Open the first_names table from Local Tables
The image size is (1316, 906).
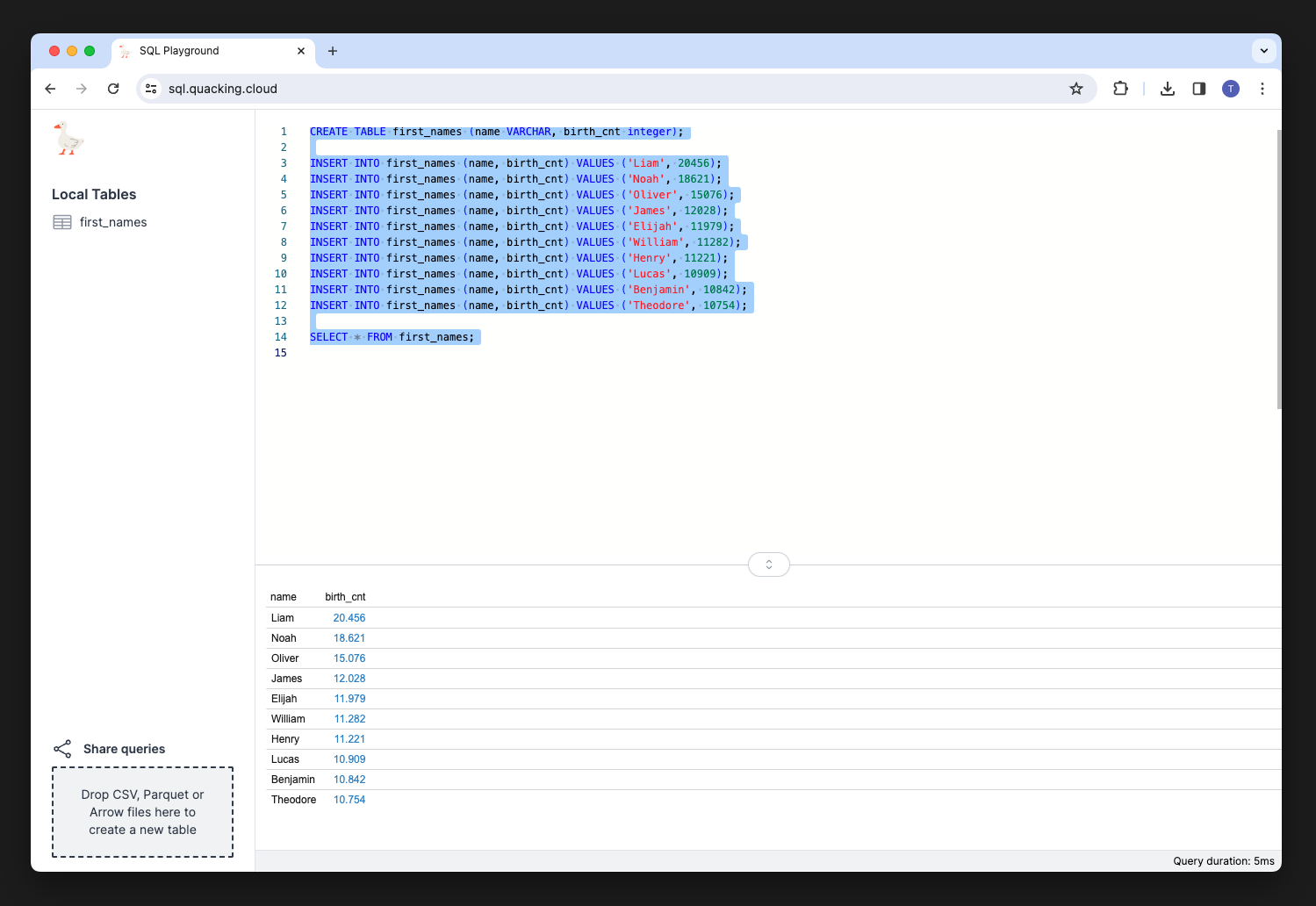coord(112,222)
